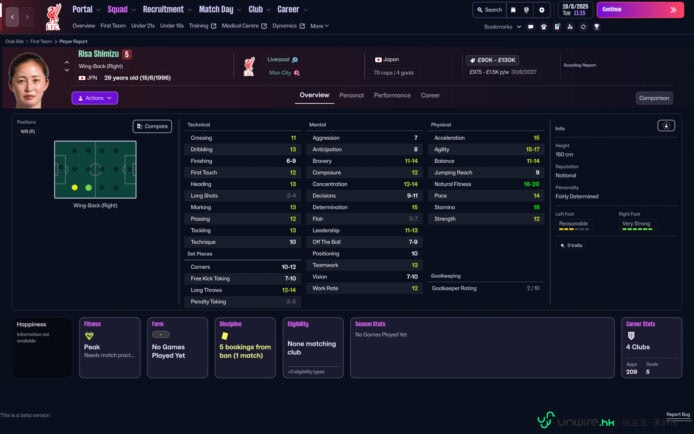Click the icon next to Man City
Viewport: 694px width, 434px height.
297,73
